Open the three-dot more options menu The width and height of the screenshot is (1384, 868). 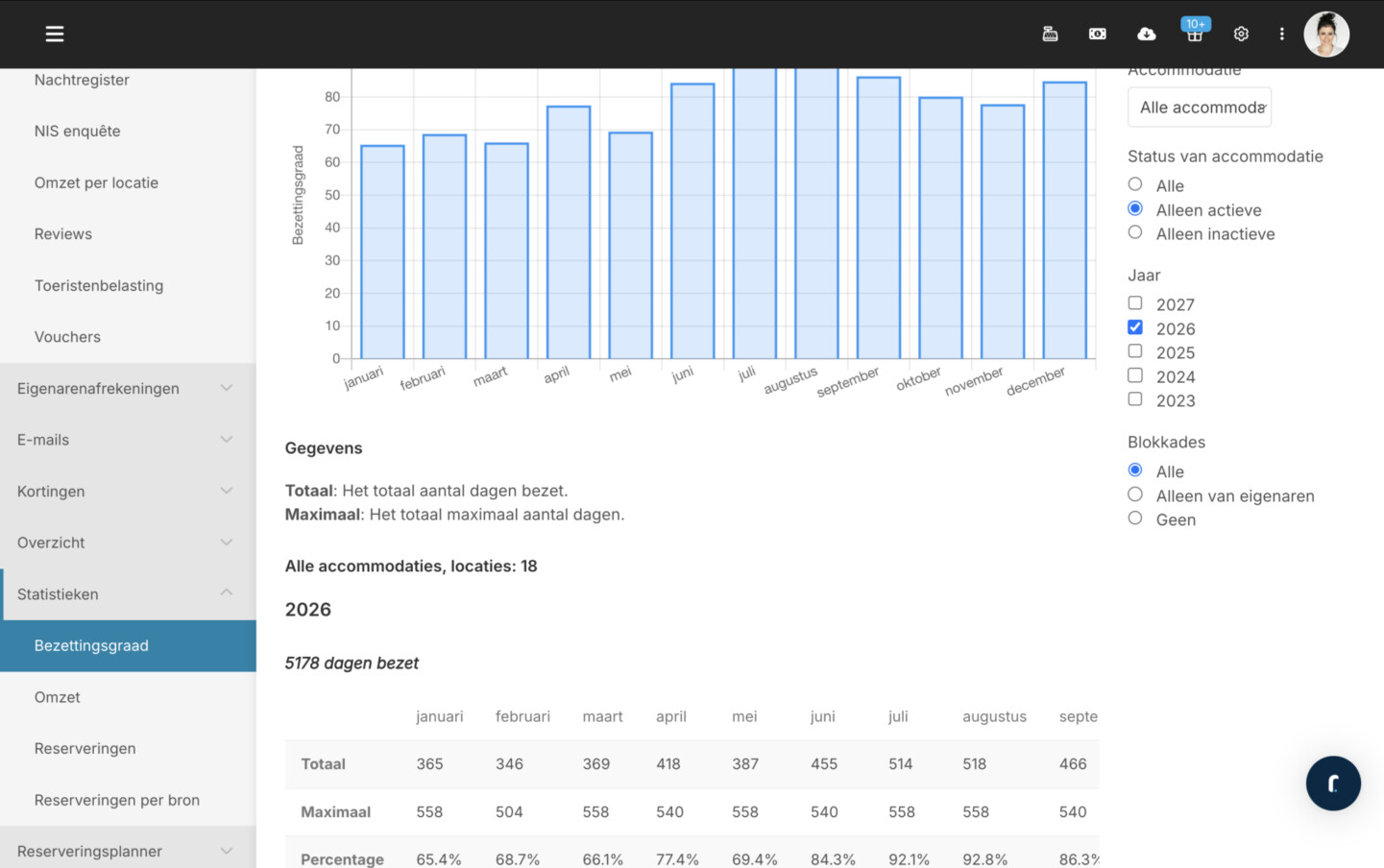point(1281,34)
